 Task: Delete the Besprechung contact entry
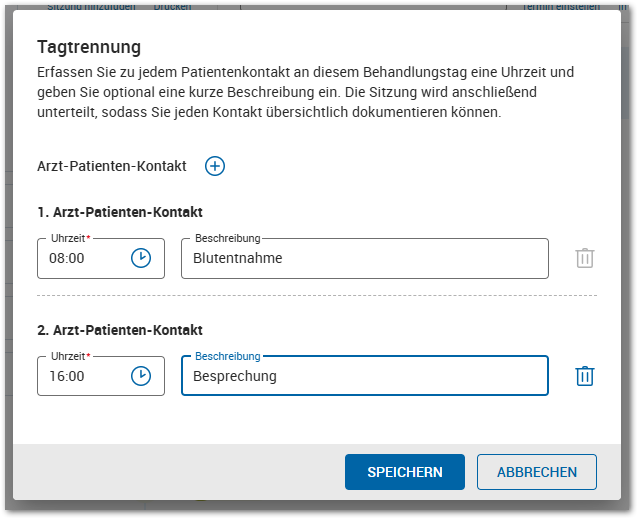(x=585, y=376)
